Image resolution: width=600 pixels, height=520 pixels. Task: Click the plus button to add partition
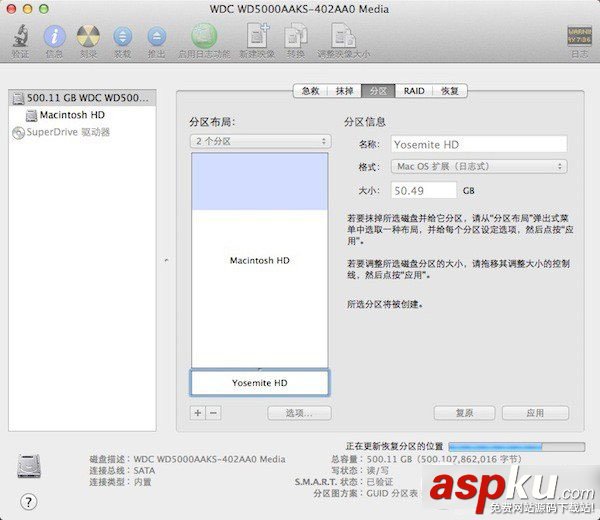pyautogui.click(x=198, y=413)
